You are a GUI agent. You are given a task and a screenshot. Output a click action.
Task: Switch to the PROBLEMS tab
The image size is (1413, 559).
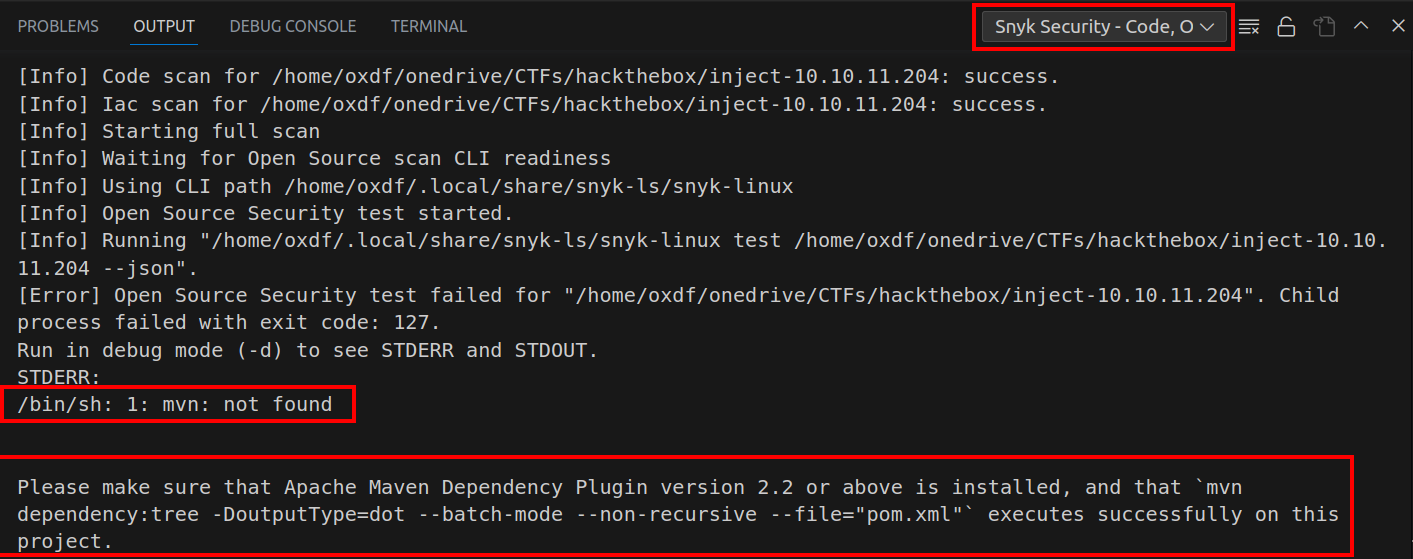click(x=58, y=27)
